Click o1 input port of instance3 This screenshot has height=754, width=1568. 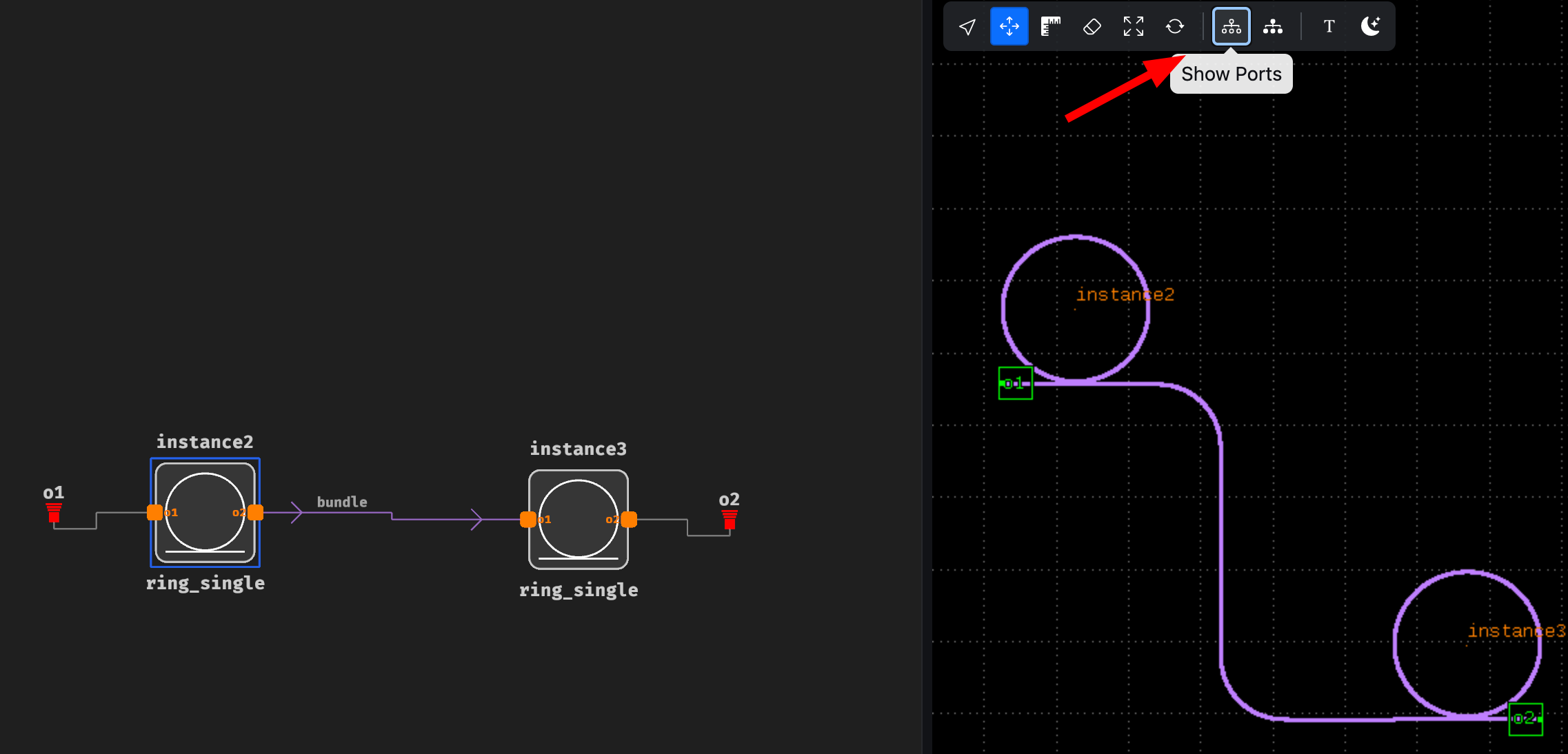[528, 519]
